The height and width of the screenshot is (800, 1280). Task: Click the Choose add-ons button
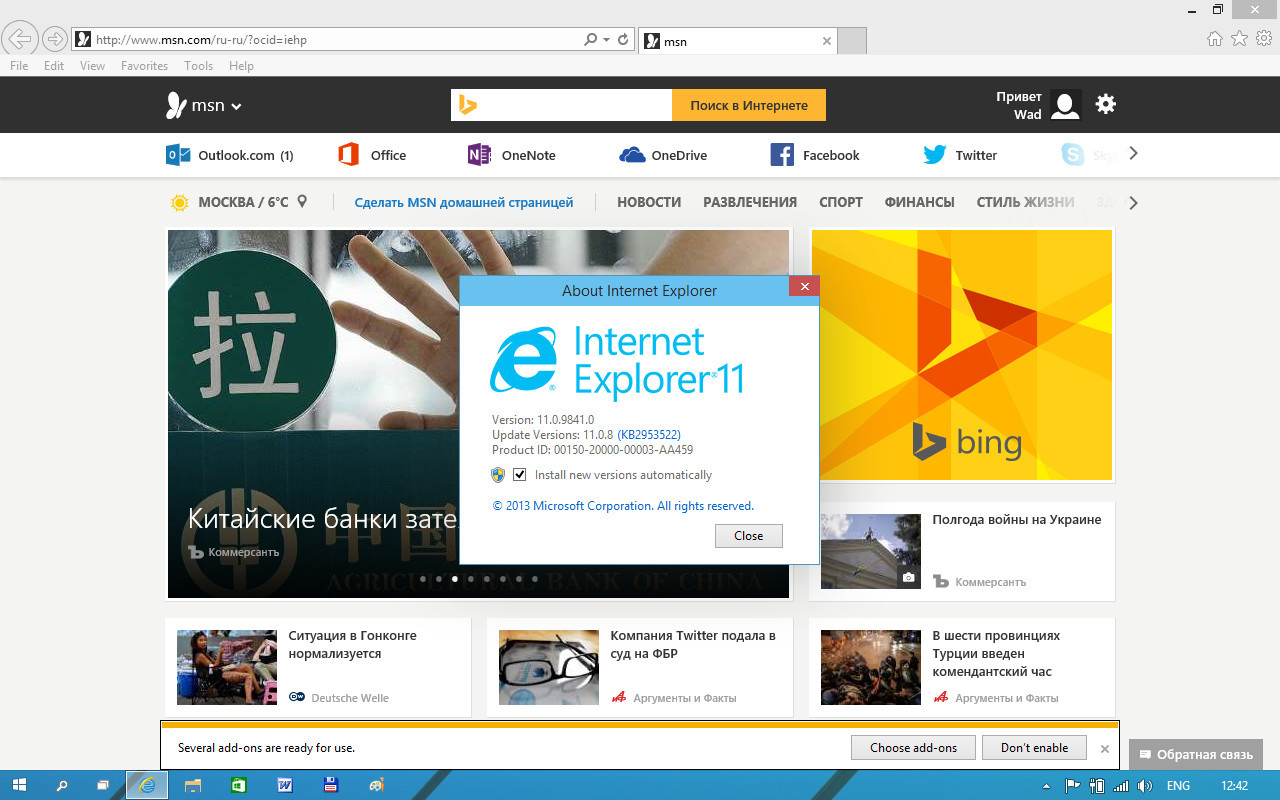coord(913,748)
